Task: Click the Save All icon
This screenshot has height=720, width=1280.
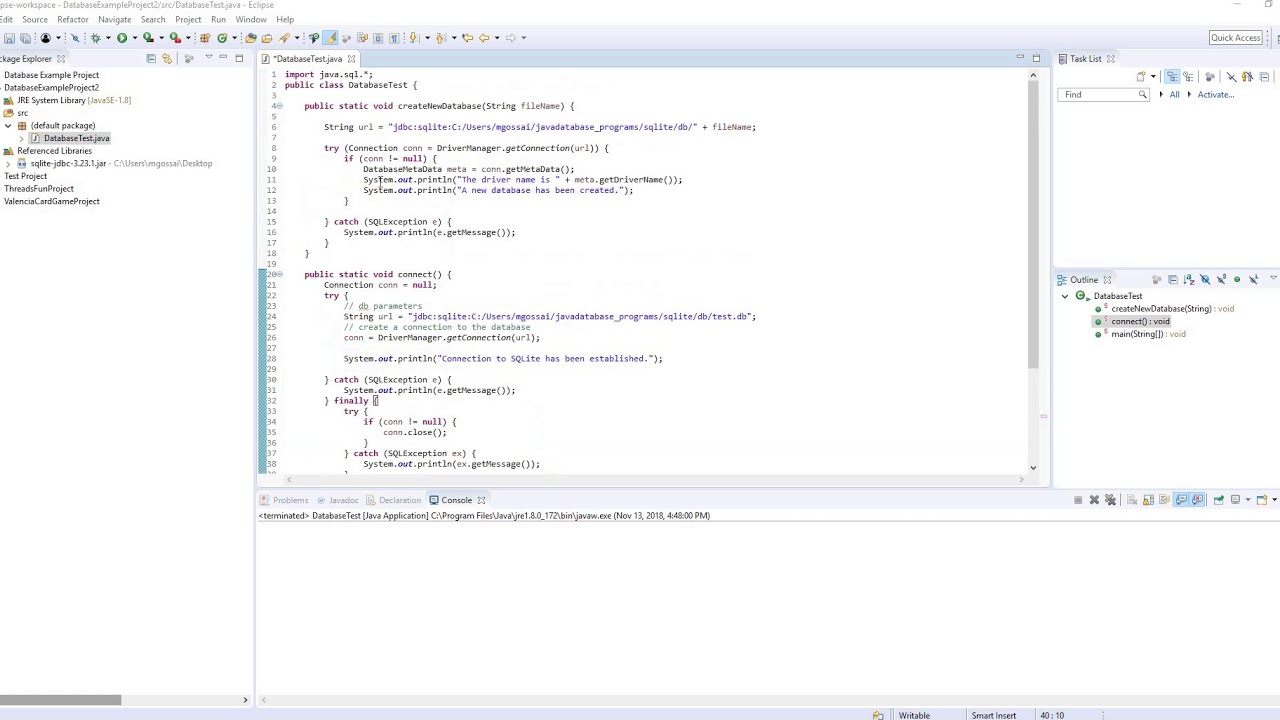Action: pyautogui.click(x=25, y=38)
